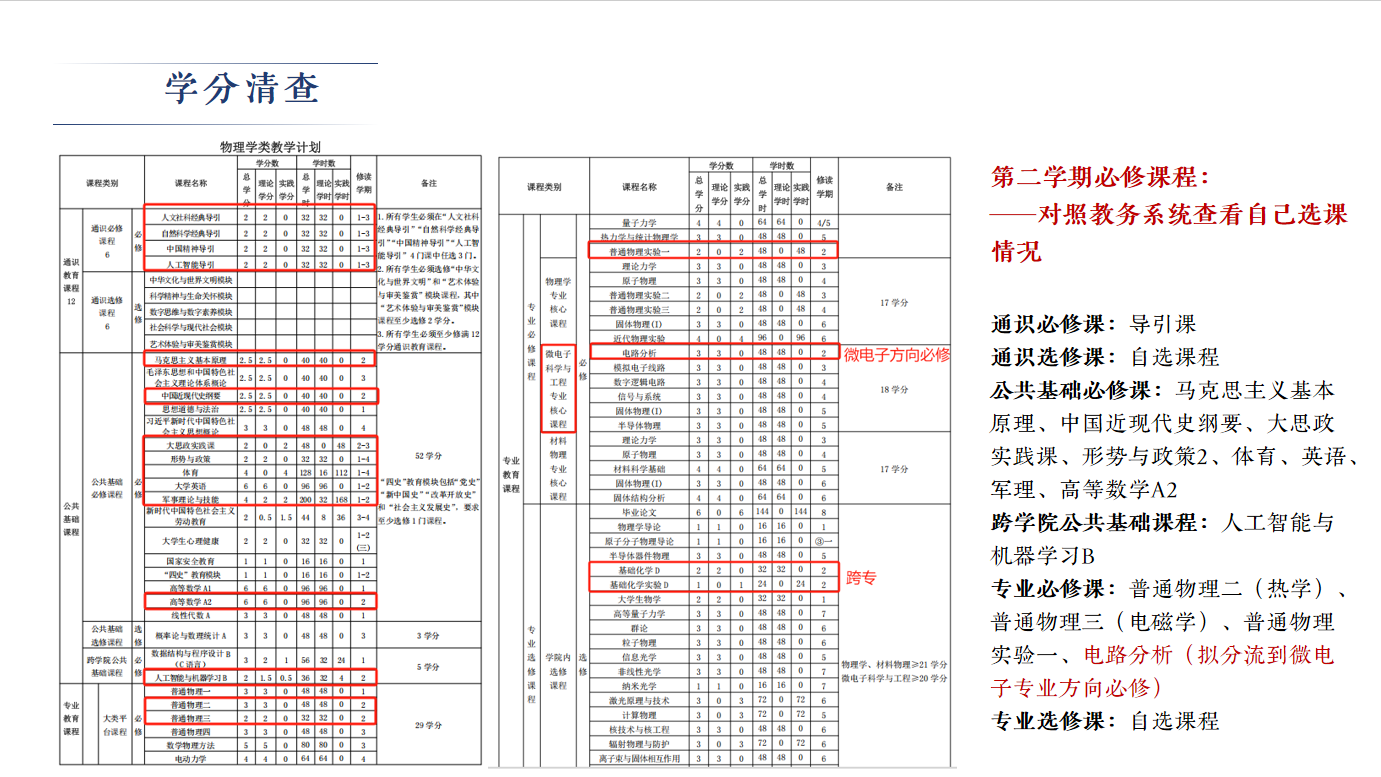Click the 学分清查 slide title
1381x777 pixels.
242,89
